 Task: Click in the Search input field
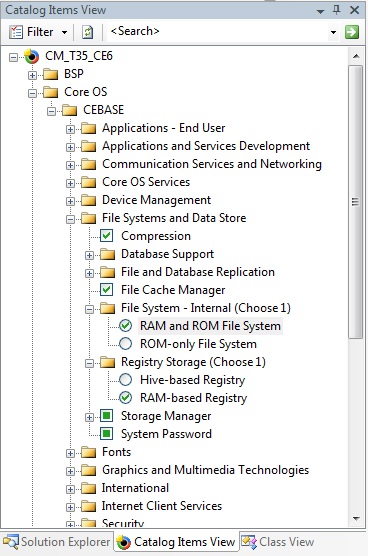[x=218, y=32]
